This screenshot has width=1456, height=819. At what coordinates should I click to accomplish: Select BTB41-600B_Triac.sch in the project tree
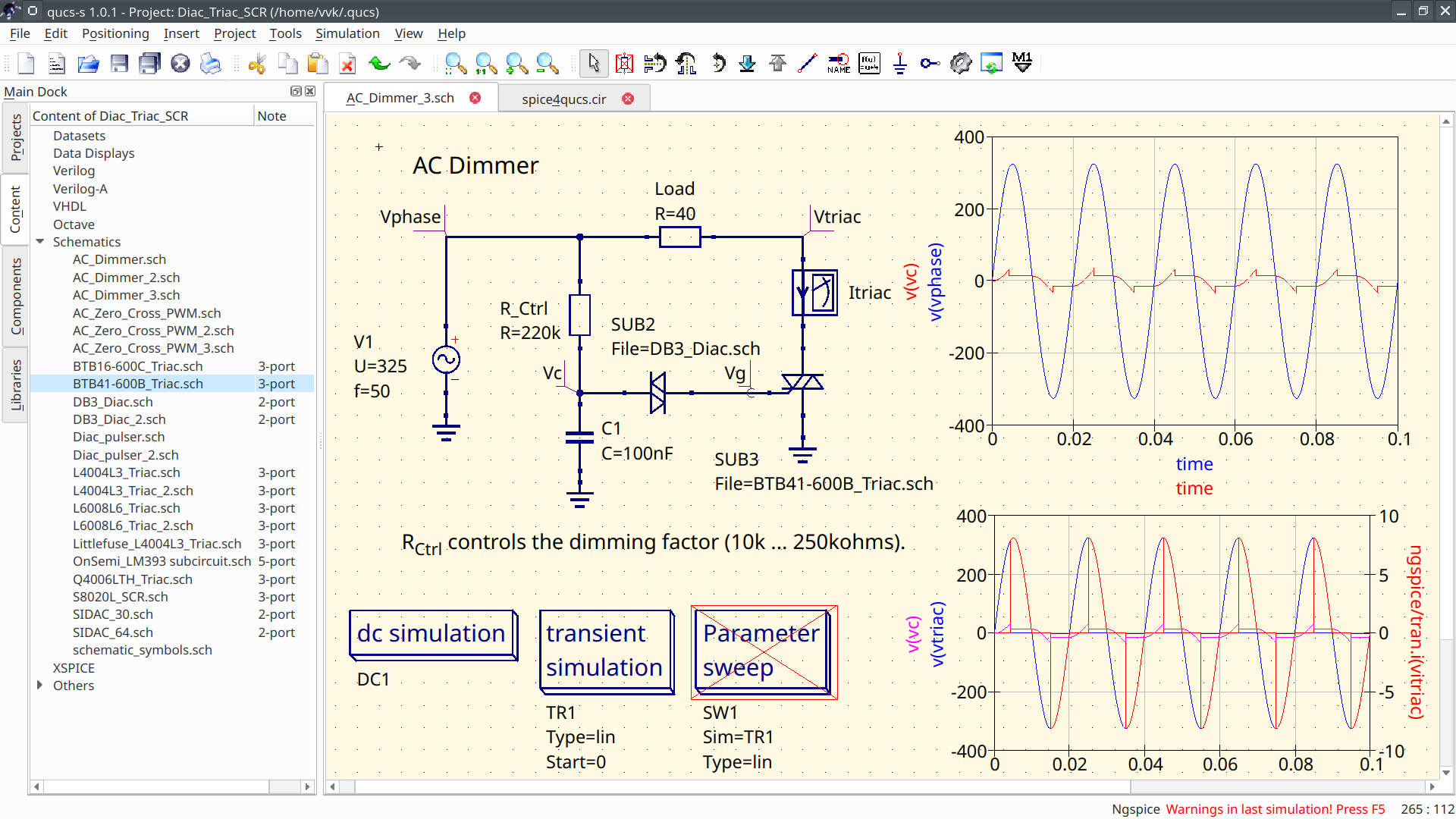tap(137, 384)
